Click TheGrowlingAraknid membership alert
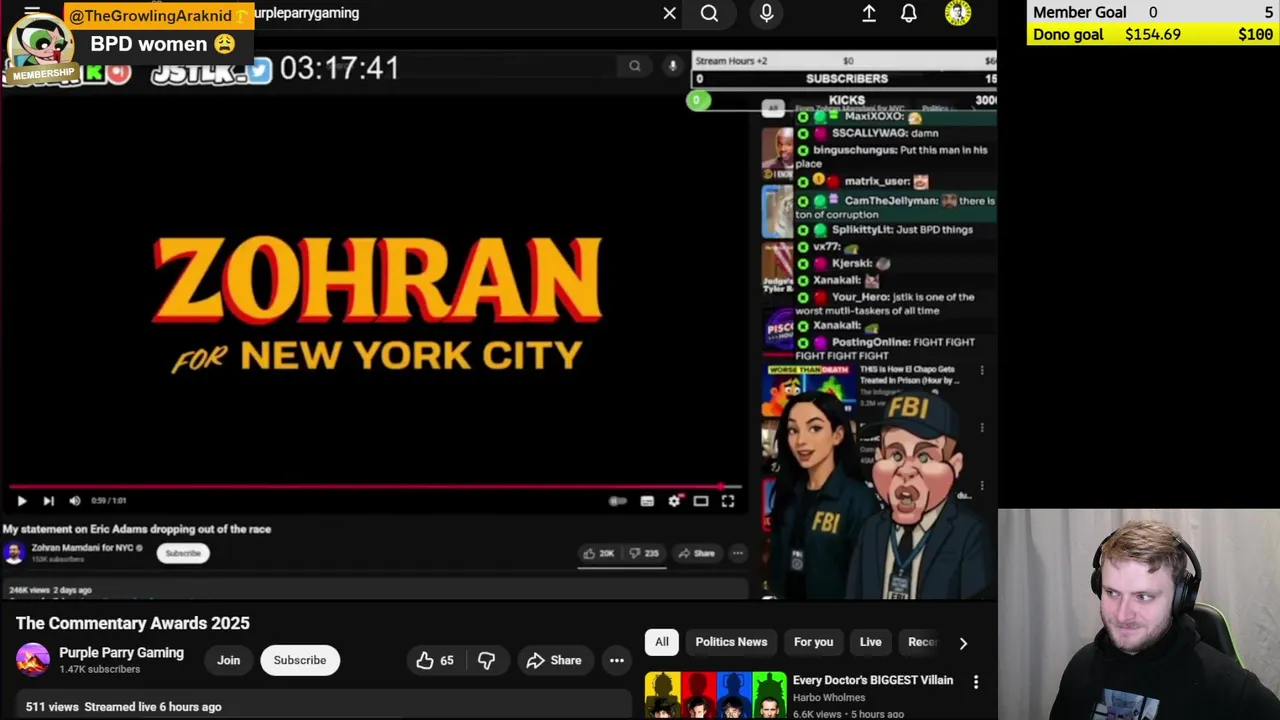The height and width of the screenshot is (720, 1280). (128, 43)
